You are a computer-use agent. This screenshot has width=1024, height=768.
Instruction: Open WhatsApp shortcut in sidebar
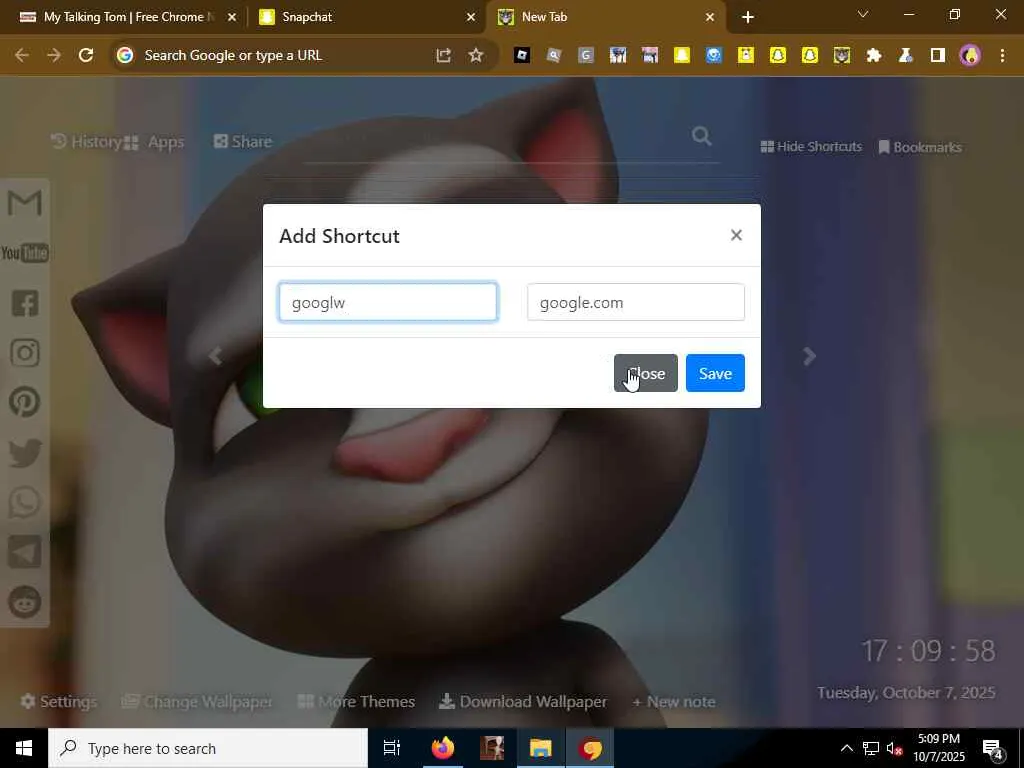pos(25,502)
